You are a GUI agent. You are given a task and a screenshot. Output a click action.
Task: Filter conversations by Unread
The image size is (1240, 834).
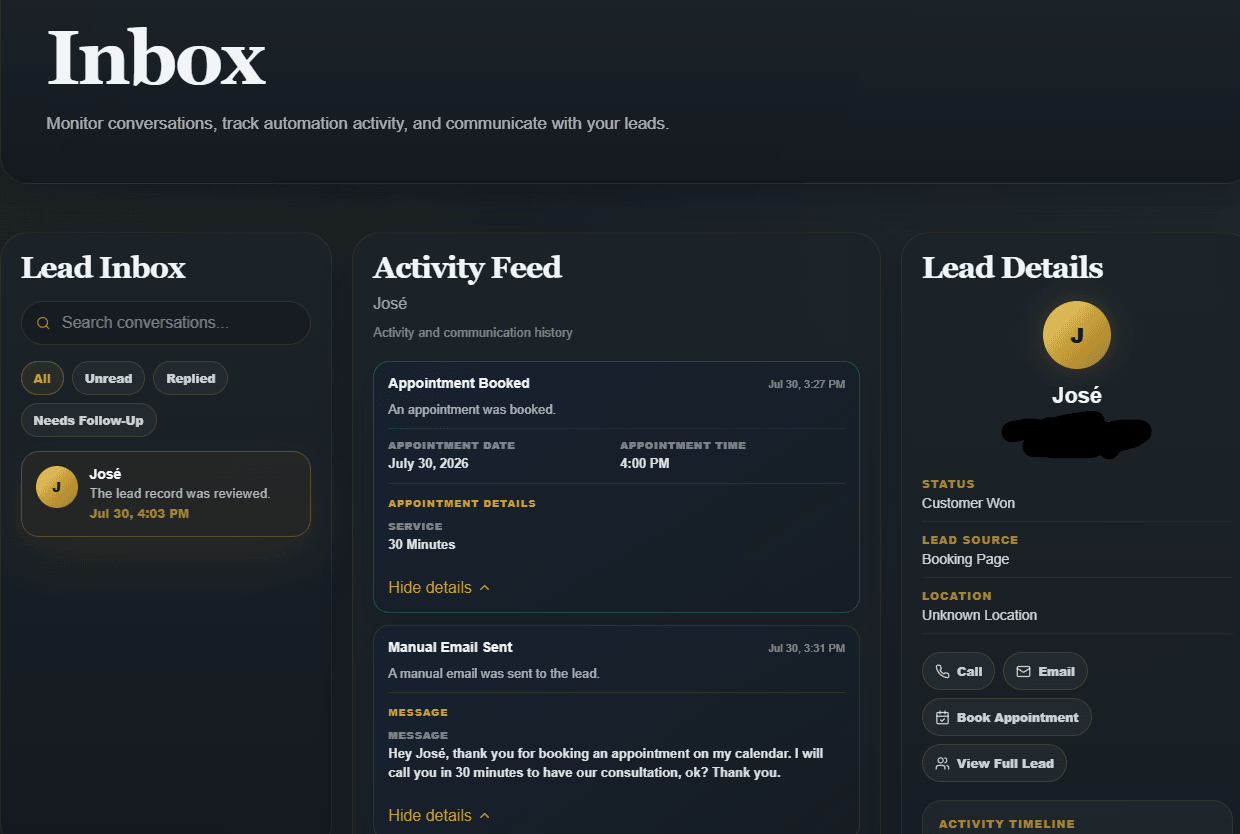pos(108,379)
